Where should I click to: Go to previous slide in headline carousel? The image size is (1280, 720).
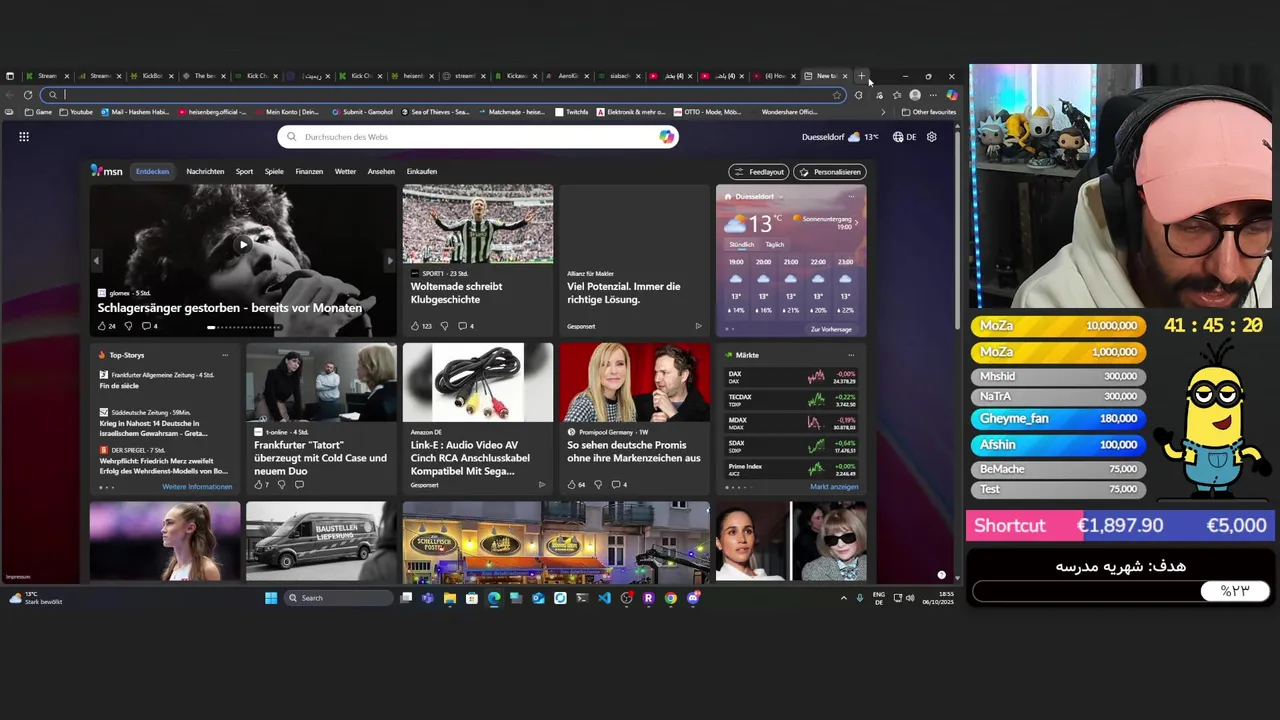[97, 260]
